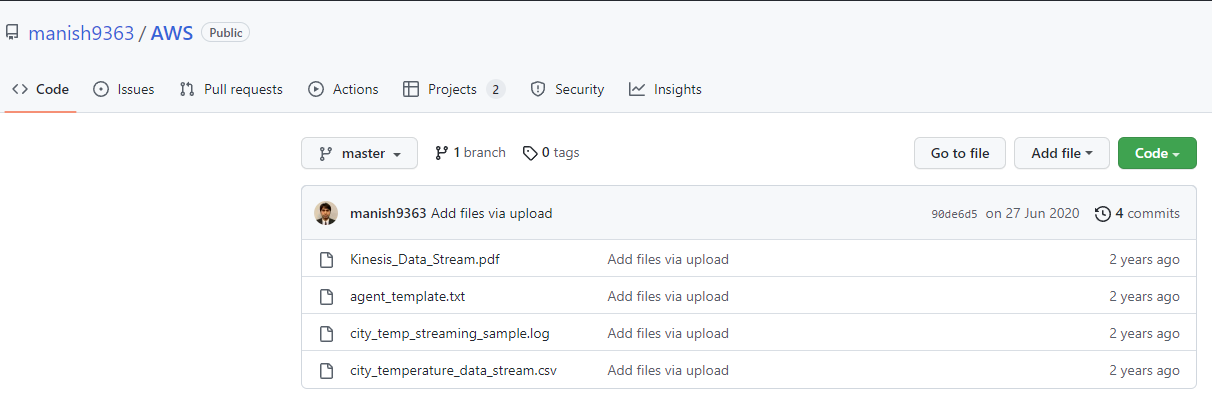The height and width of the screenshot is (420, 1212).
Task: View the 4 commits history link
Action: [1138, 213]
